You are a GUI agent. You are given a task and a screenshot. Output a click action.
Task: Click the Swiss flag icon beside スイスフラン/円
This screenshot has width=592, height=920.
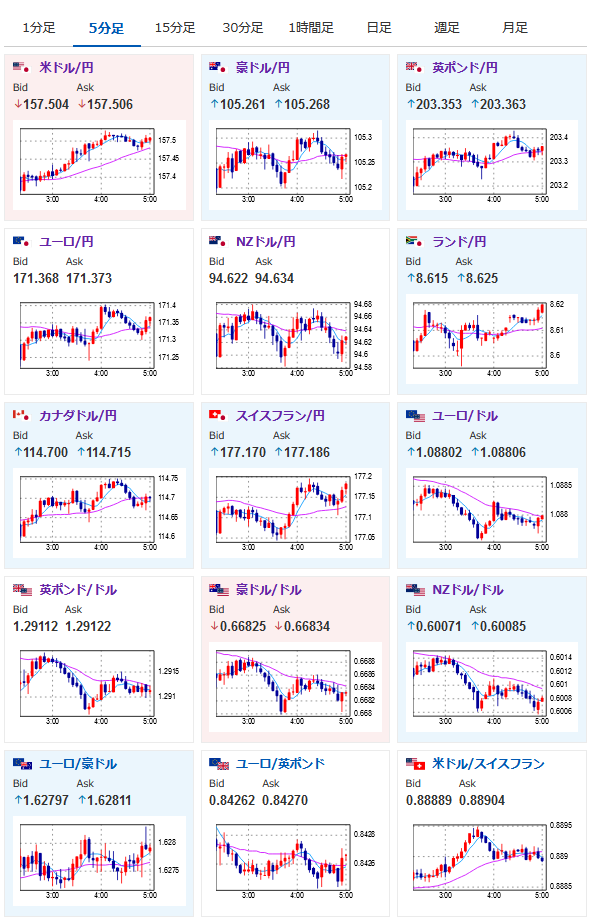pyautogui.click(x=218, y=415)
